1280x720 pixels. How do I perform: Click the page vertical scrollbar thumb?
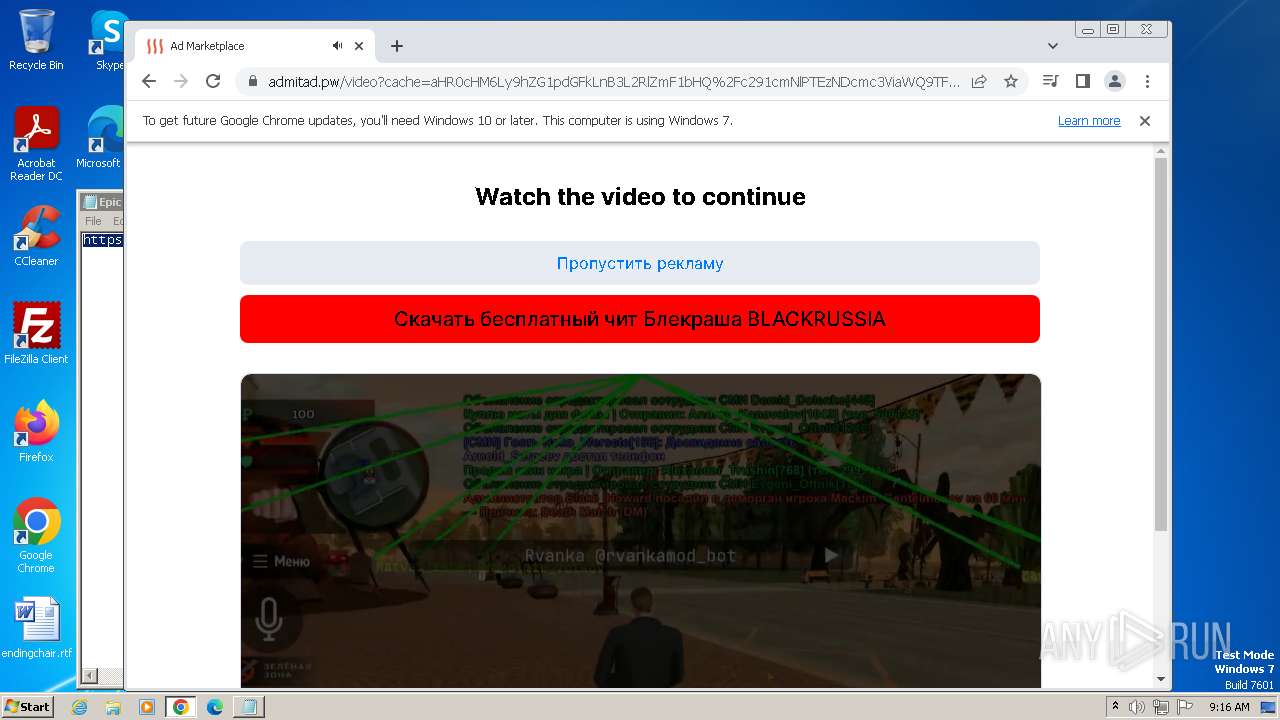coord(1161,345)
